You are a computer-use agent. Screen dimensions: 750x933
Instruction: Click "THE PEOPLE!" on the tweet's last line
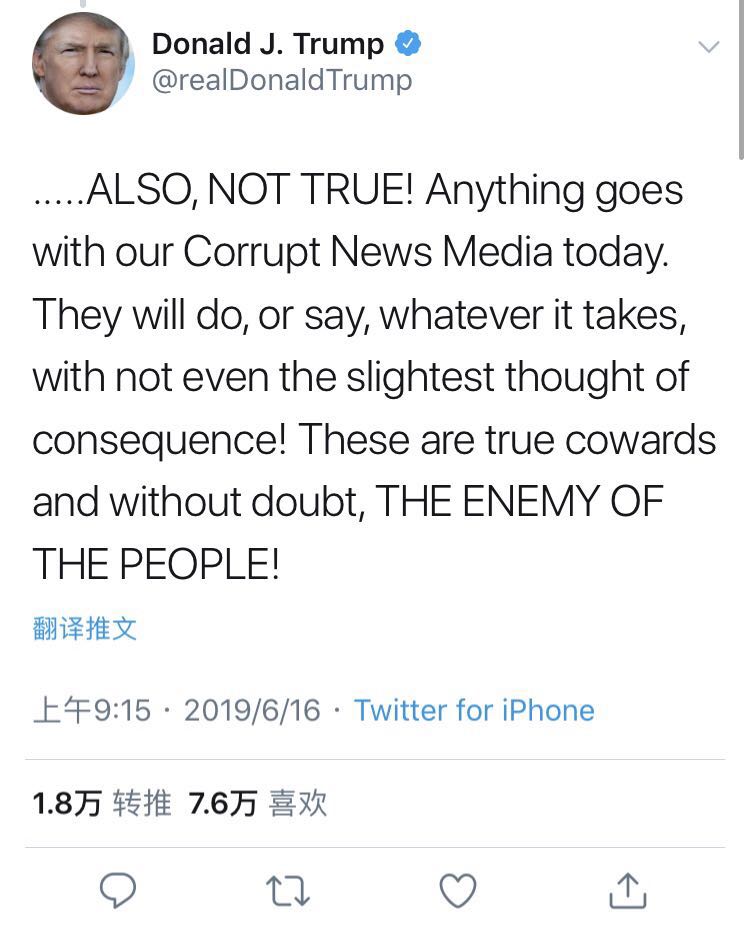(x=156, y=565)
